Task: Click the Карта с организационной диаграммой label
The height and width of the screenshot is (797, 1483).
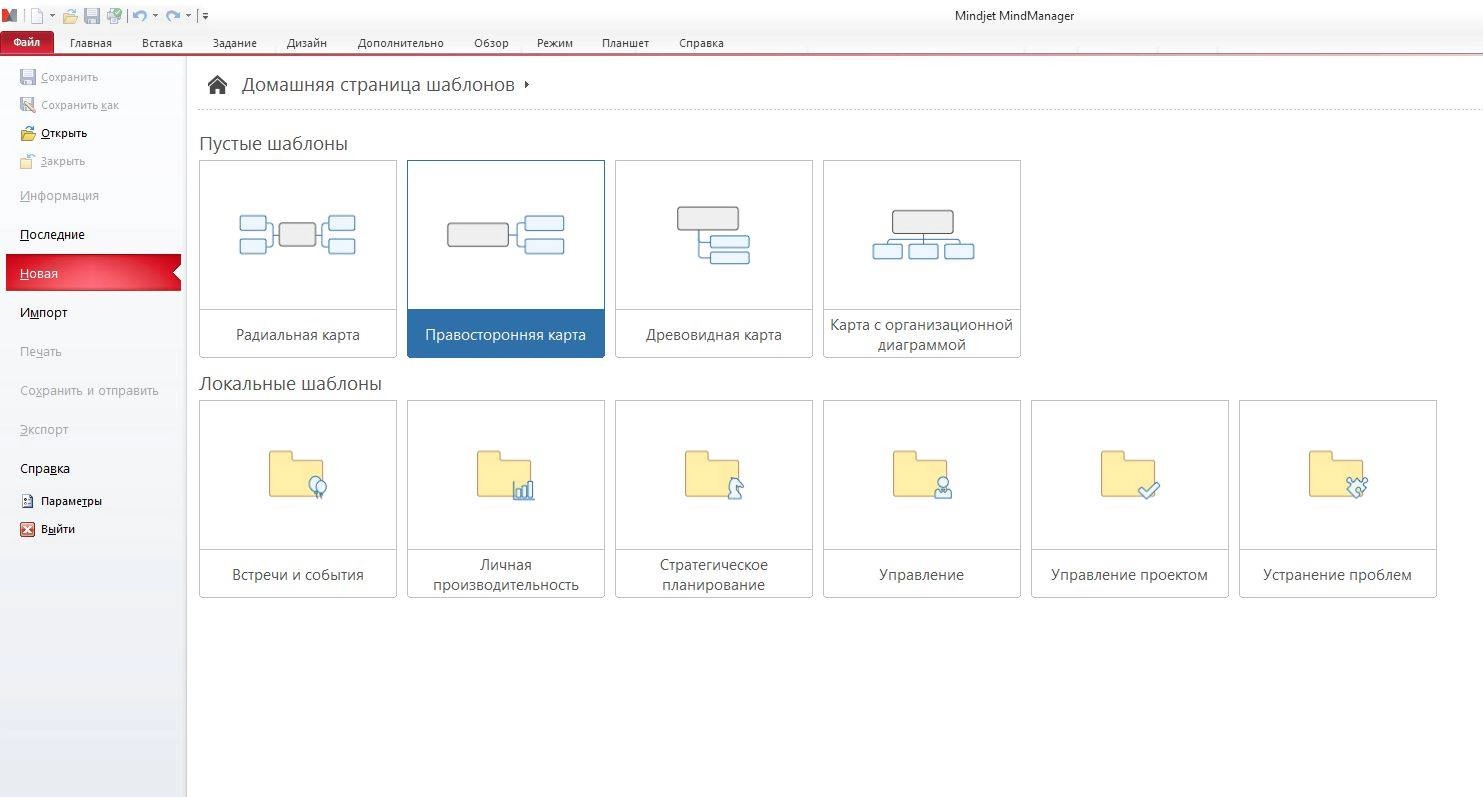Action: pyautogui.click(x=922, y=334)
